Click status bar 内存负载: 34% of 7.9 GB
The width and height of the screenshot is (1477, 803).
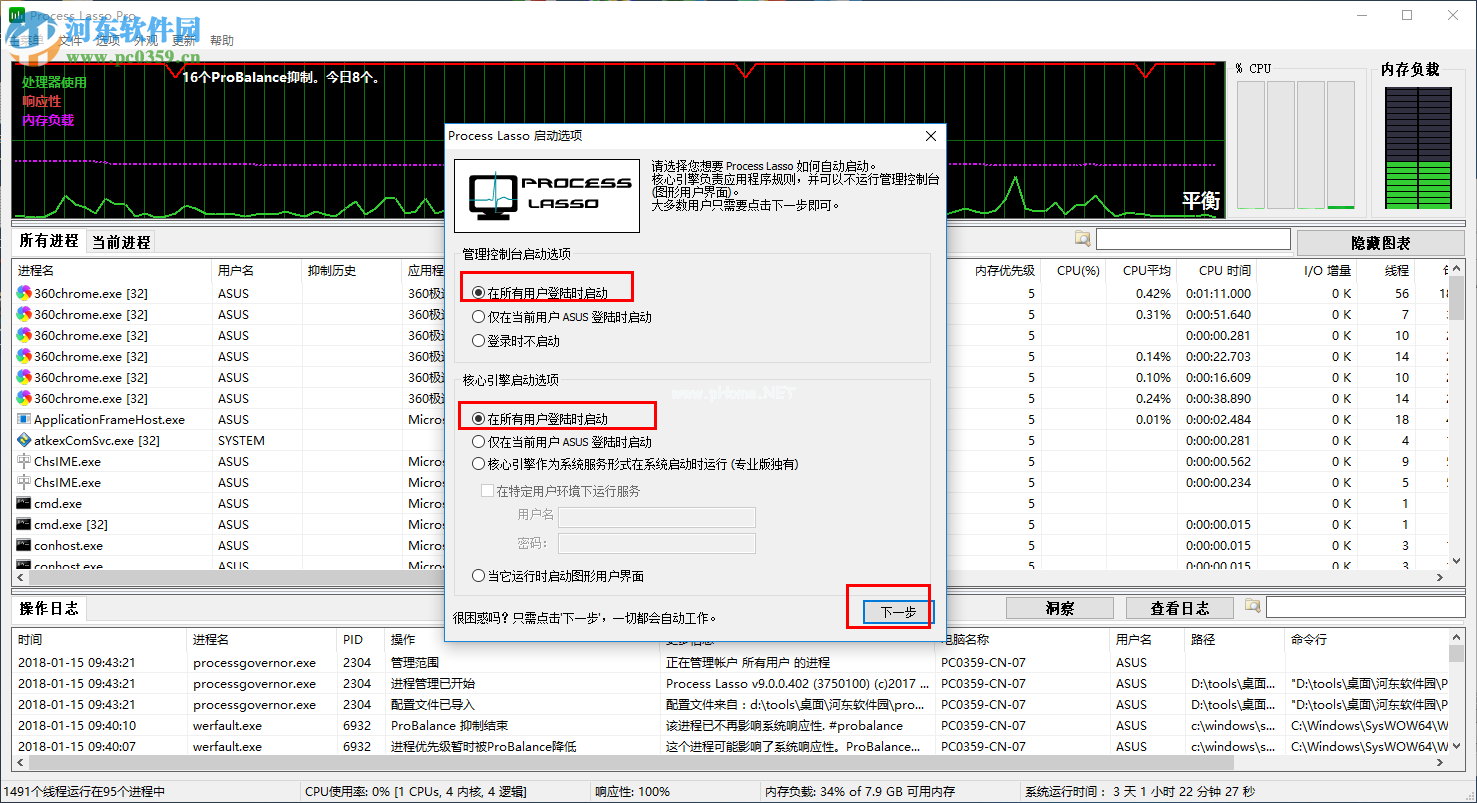pyautogui.click(x=860, y=791)
